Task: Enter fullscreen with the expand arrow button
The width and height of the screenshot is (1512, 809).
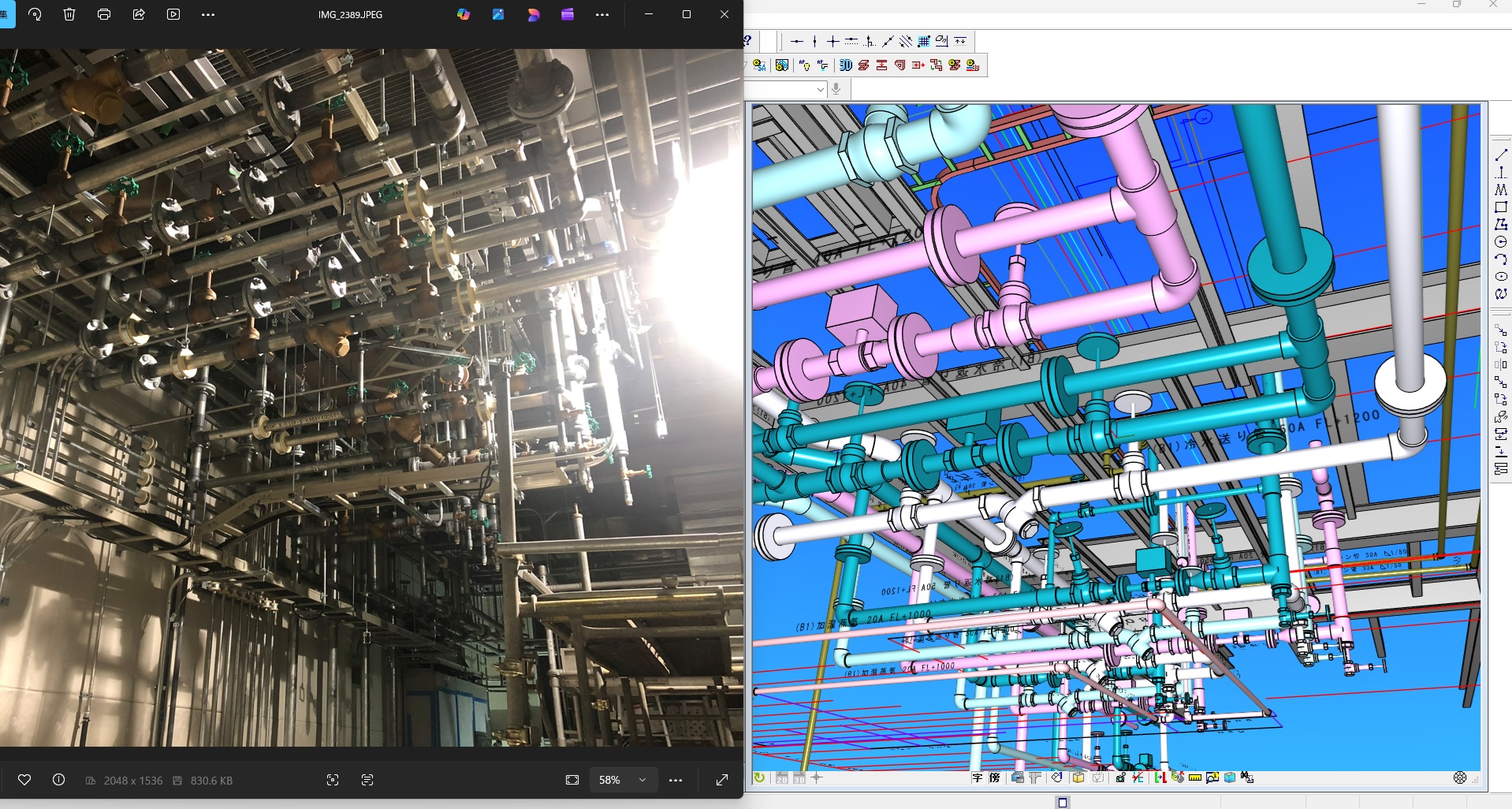Action: click(722, 780)
